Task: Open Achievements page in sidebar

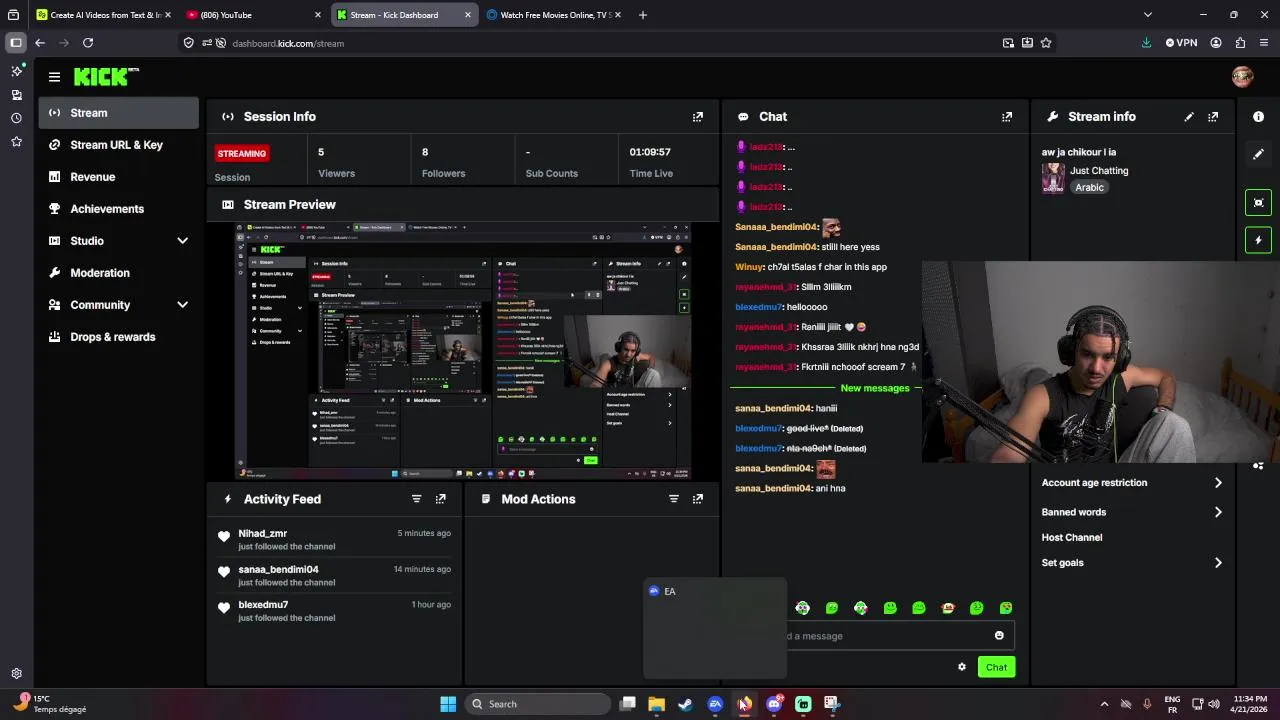Action: [119, 209]
